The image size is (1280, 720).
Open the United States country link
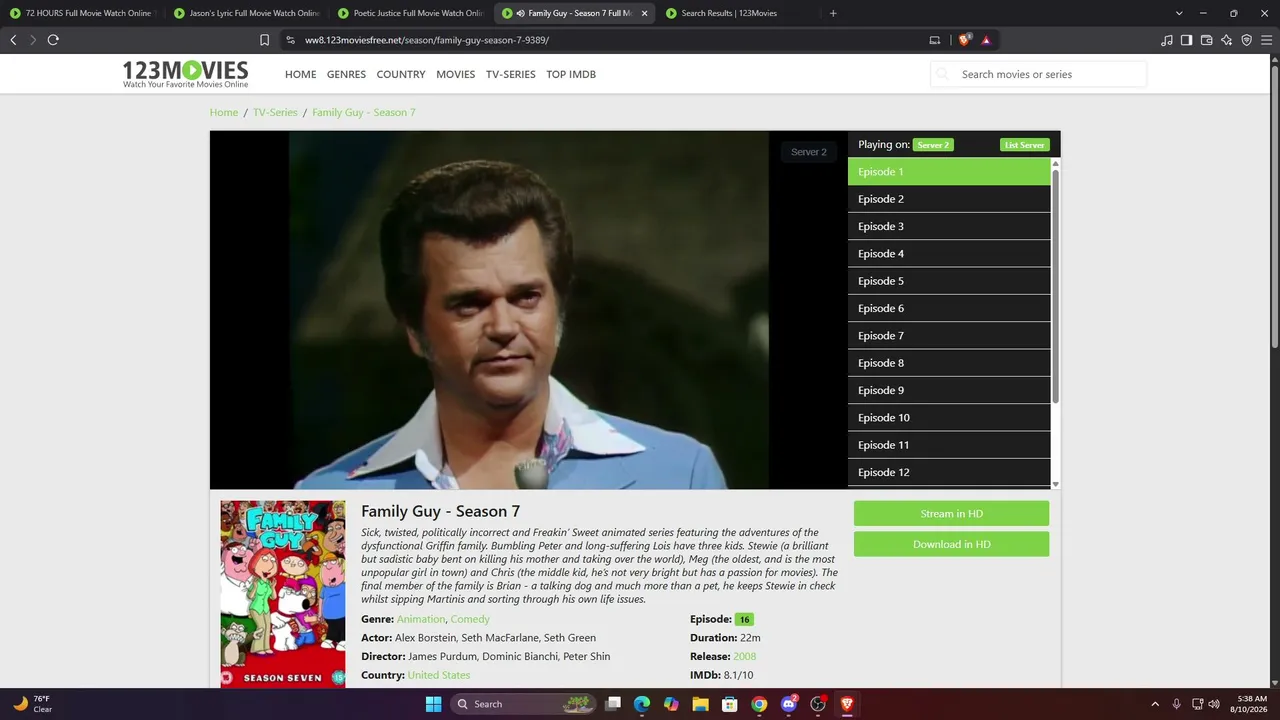[439, 675]
